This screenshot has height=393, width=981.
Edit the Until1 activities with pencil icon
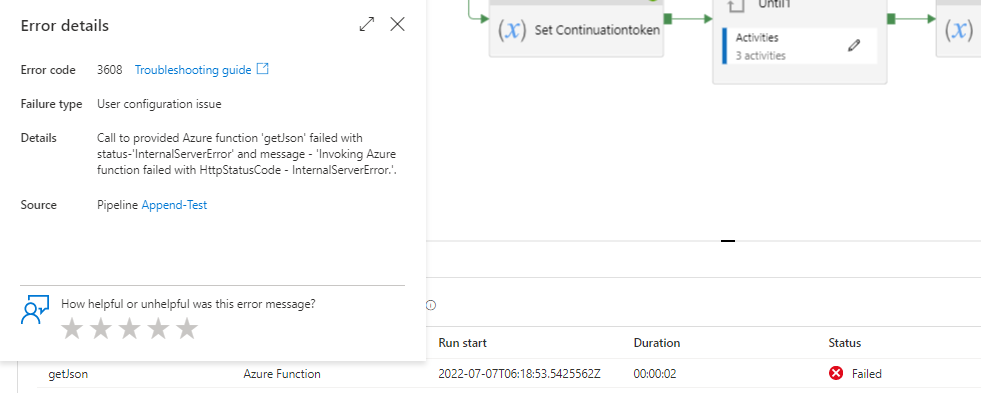(x=854, y=46)
